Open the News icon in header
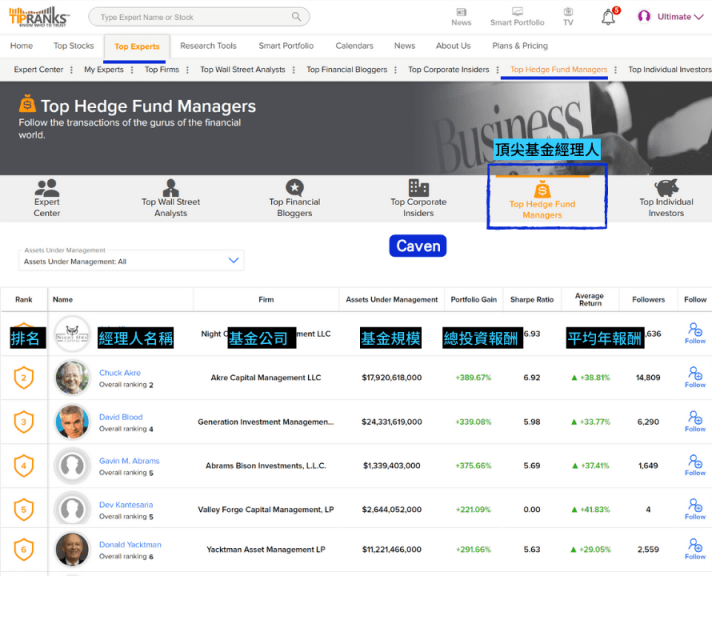Image resolution: width=720 pixels, height=640 pixels. point(461,13)
